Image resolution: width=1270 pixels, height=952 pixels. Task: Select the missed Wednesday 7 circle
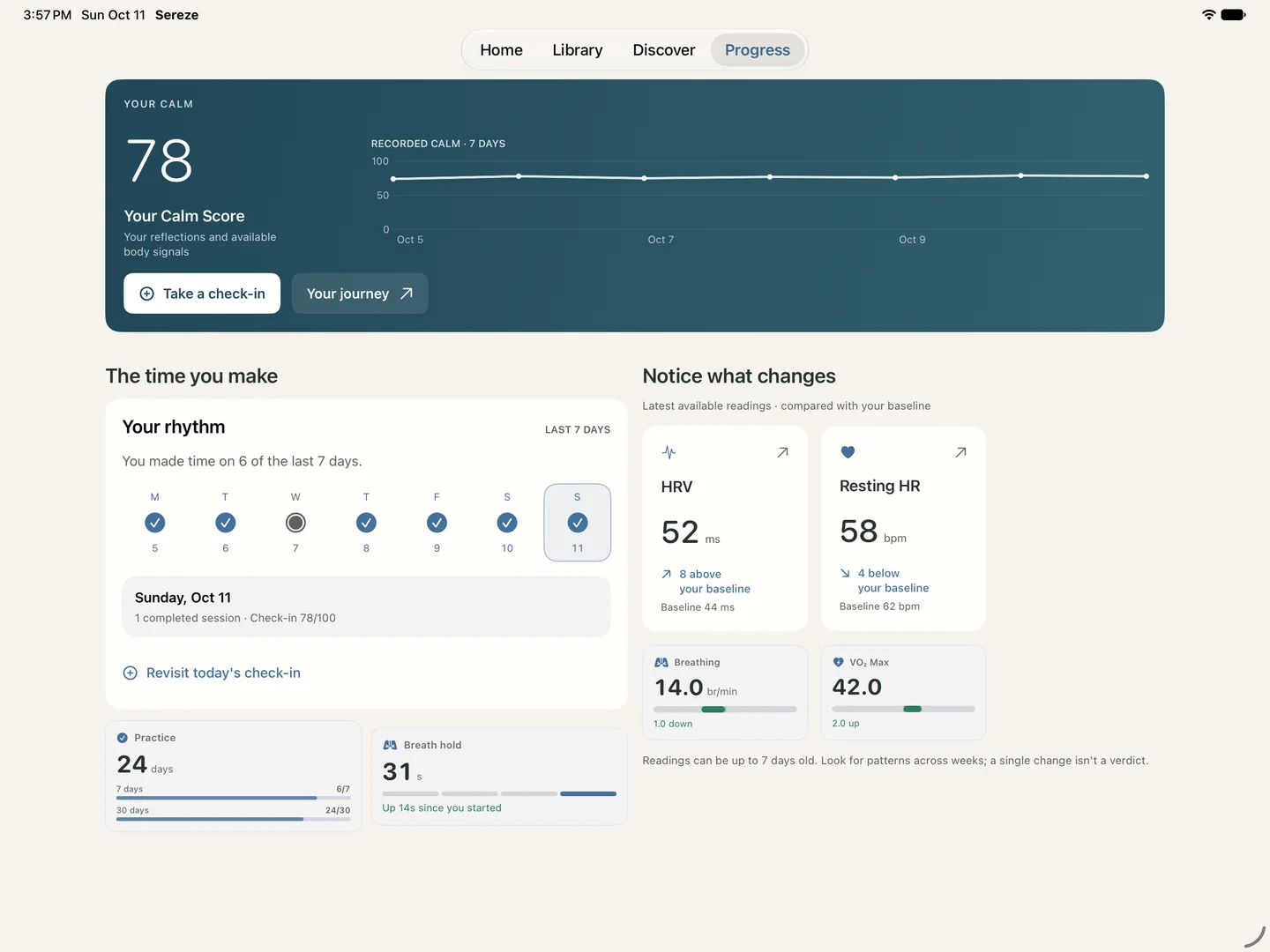295,523
